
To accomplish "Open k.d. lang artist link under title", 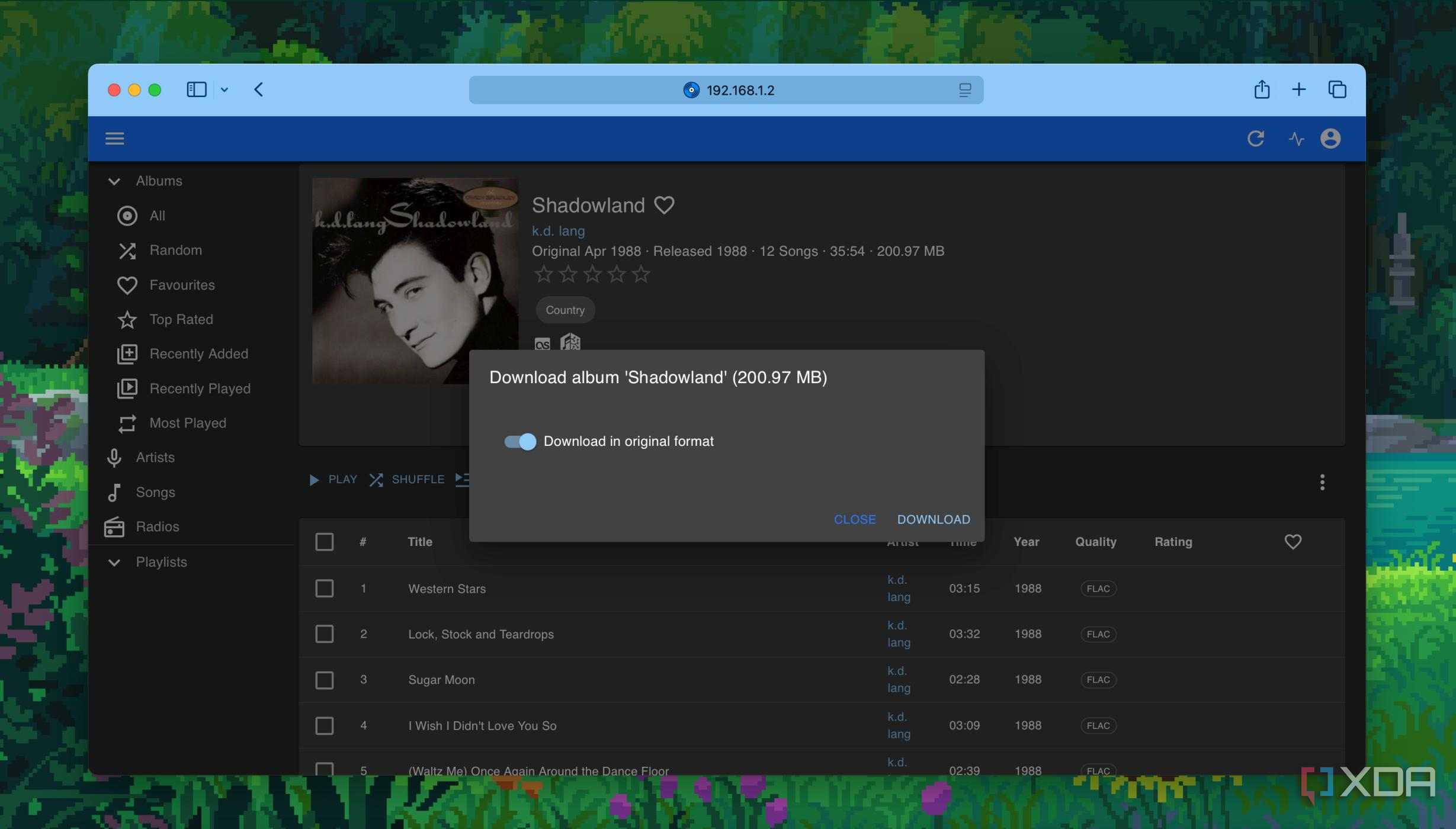I will (558, 231).
